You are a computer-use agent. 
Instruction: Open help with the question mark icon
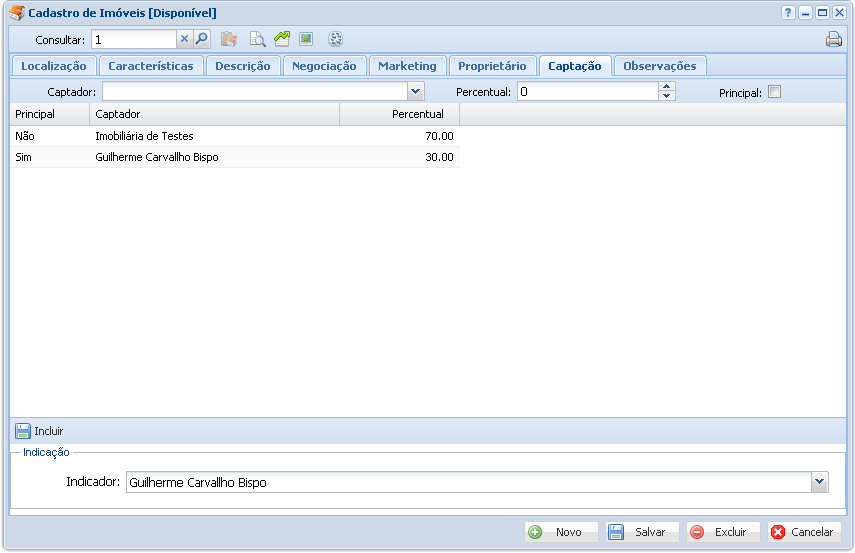[x=788, y=13]
